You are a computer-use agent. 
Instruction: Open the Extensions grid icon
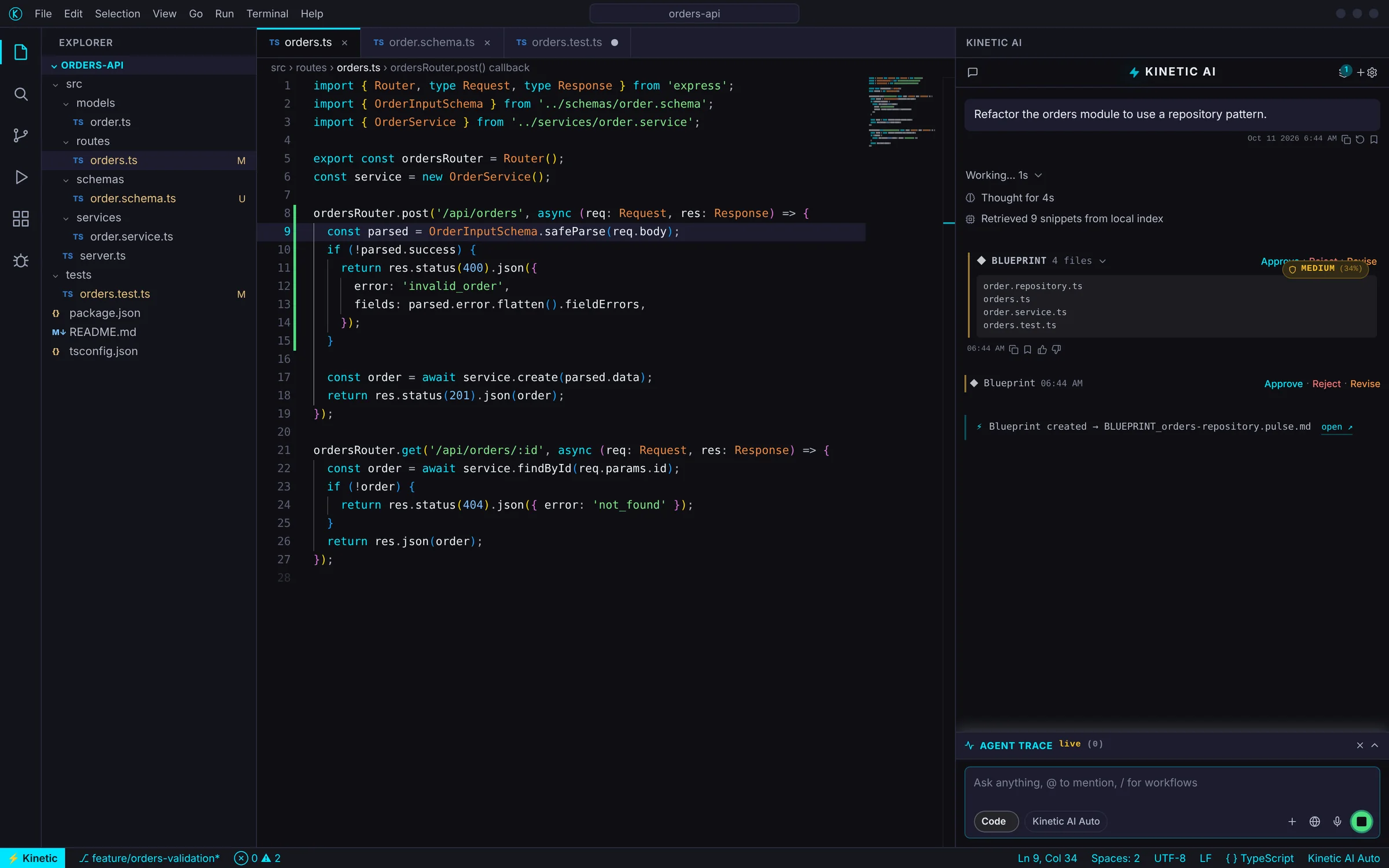(x=21, y=219)
